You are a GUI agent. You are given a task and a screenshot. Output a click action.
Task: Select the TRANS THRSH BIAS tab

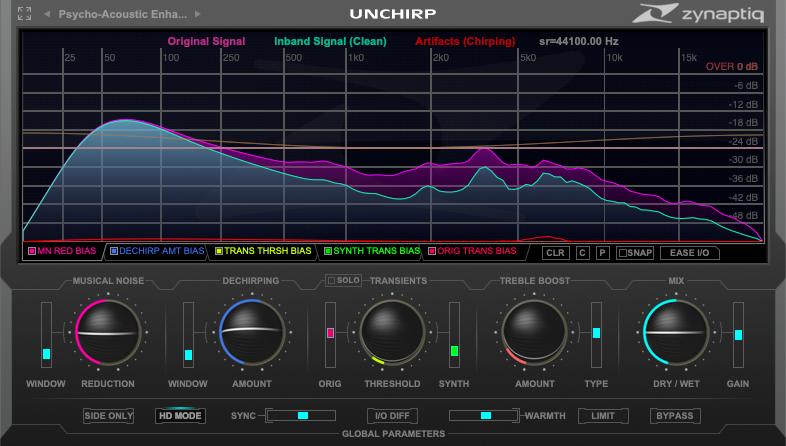tap(263, 251)
